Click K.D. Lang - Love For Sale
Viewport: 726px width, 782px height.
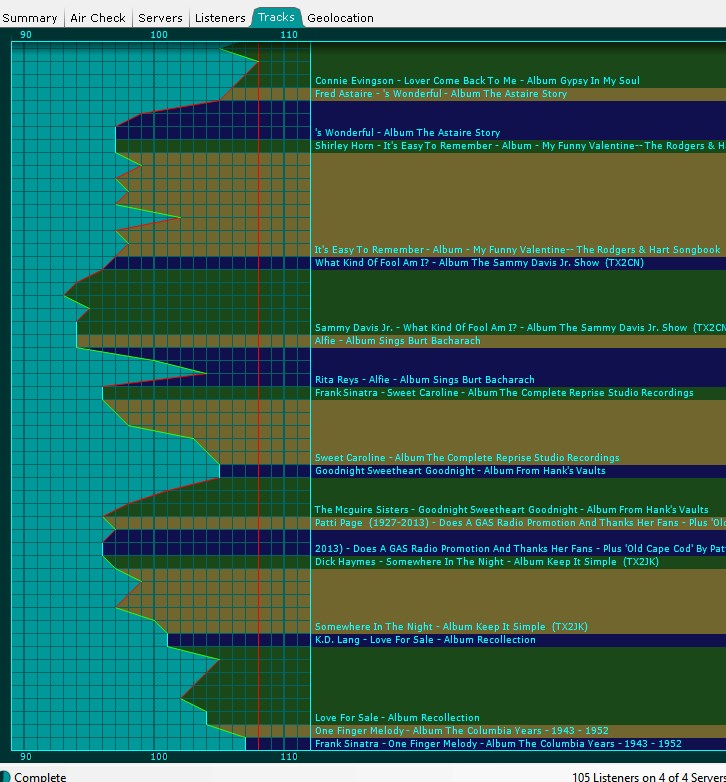(x=425, y=640)
